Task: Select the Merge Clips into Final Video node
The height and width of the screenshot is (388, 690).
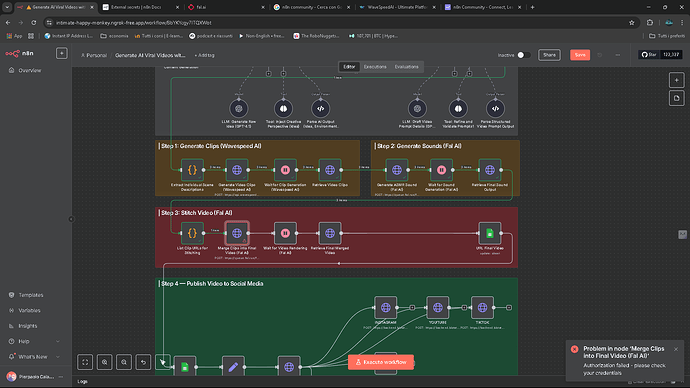Action: 237,233
